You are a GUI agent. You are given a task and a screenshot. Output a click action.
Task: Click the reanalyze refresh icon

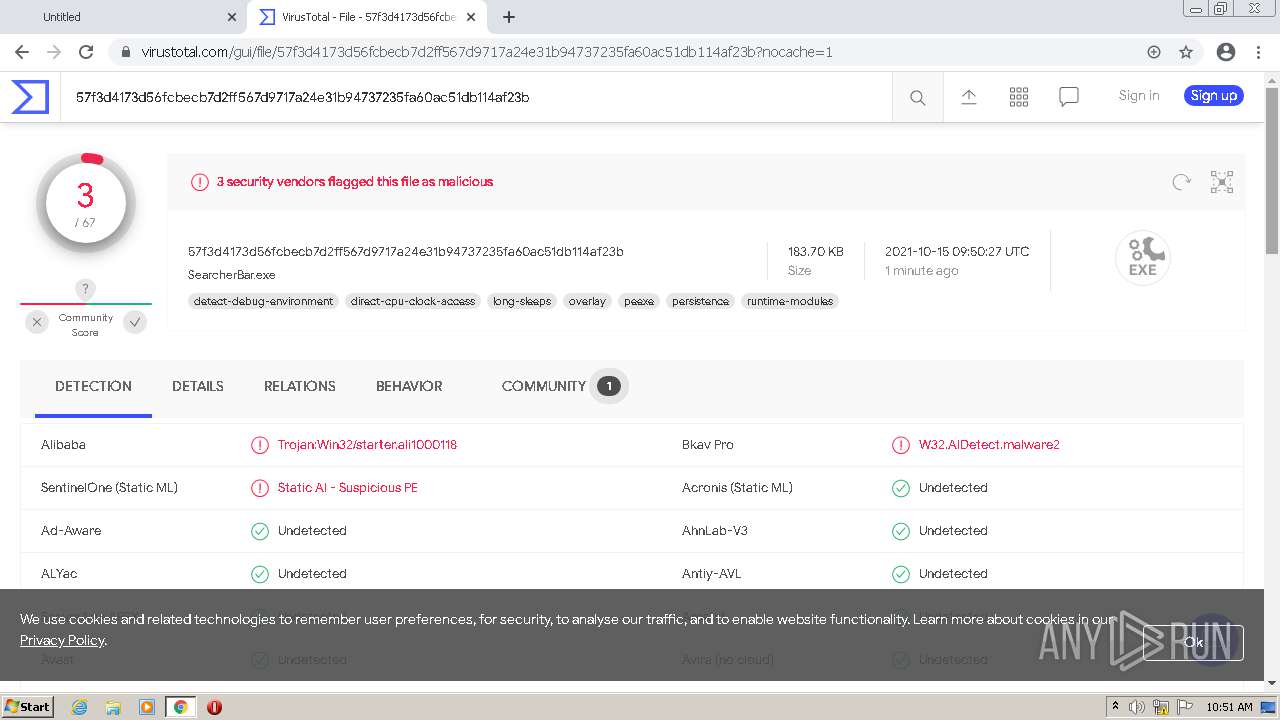pos(1181,182)
